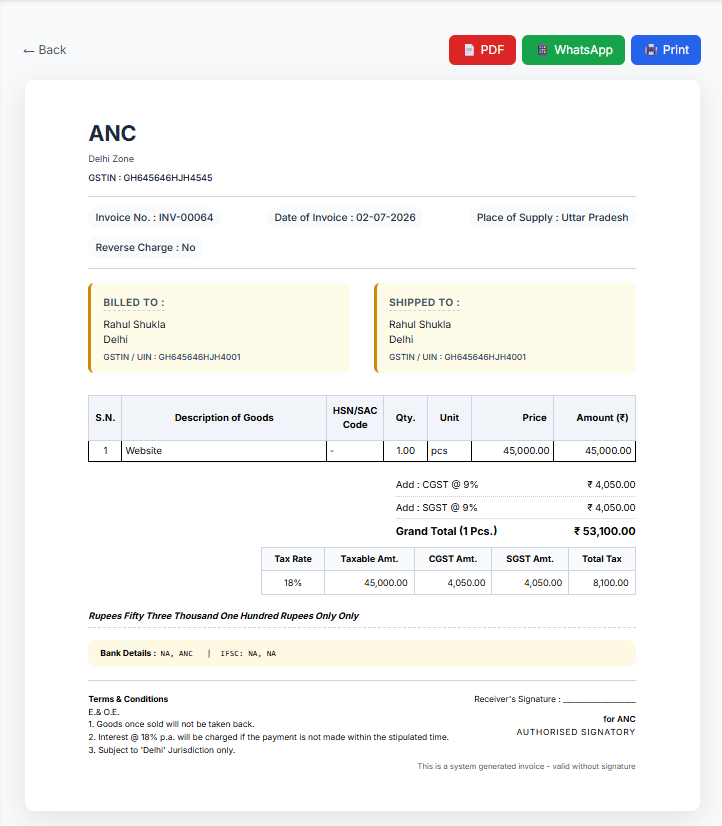The width and height of the screenshot is (722, 826).
Task: Select the ANC company heading
Action: coord(112,133)
